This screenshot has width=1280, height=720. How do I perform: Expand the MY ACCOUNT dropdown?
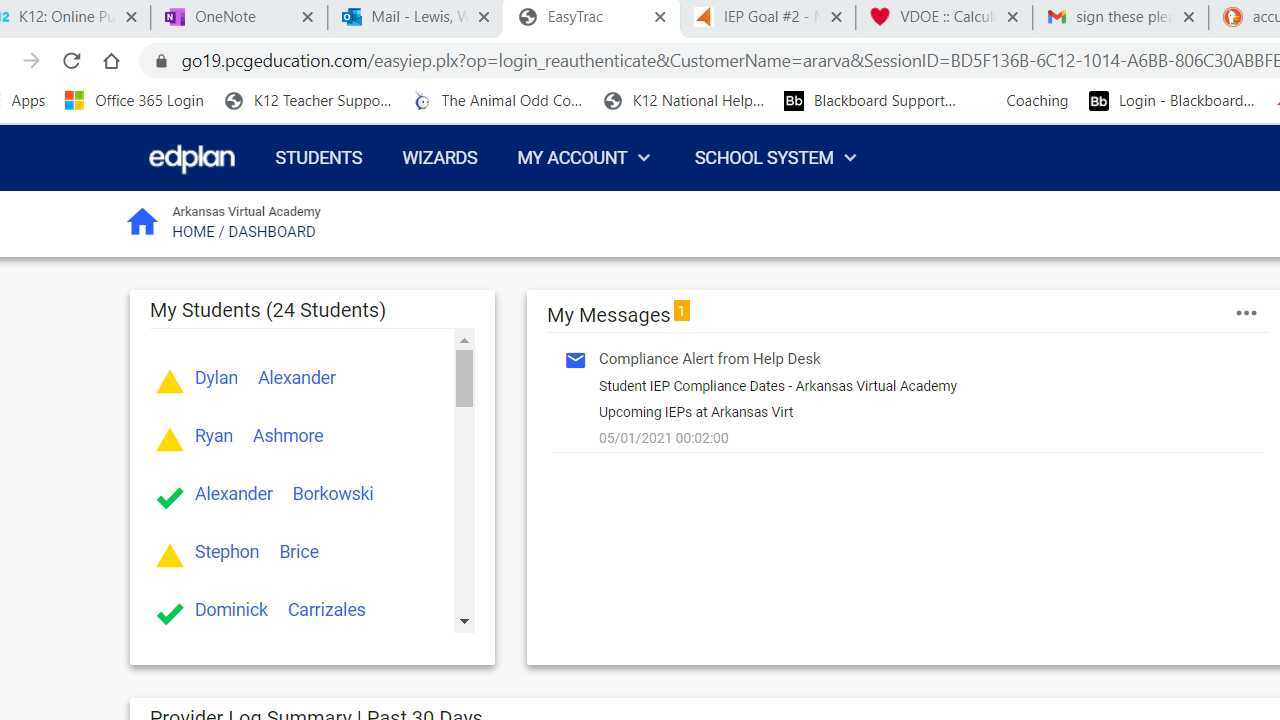pos(584,157)
